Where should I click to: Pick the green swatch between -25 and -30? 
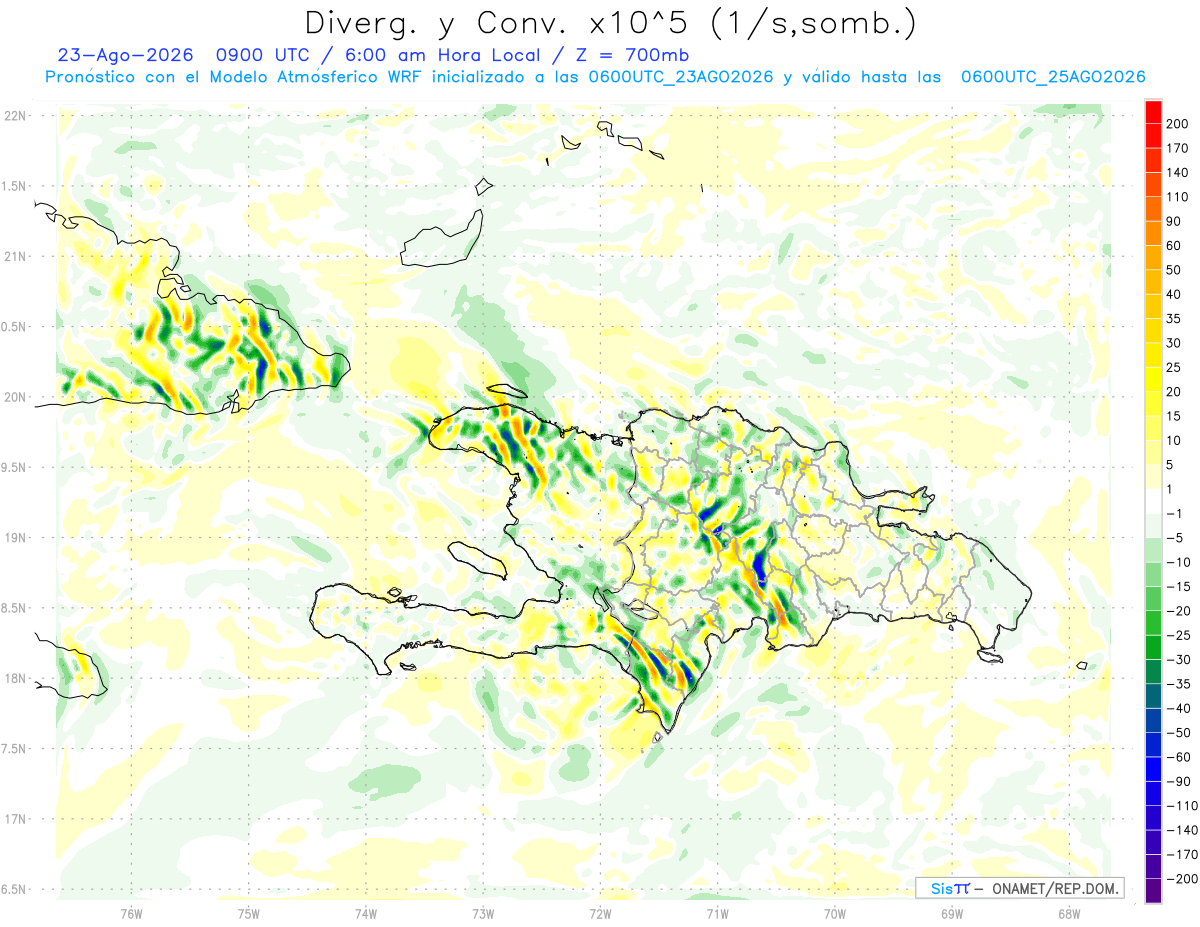(x=1153, y=647)
